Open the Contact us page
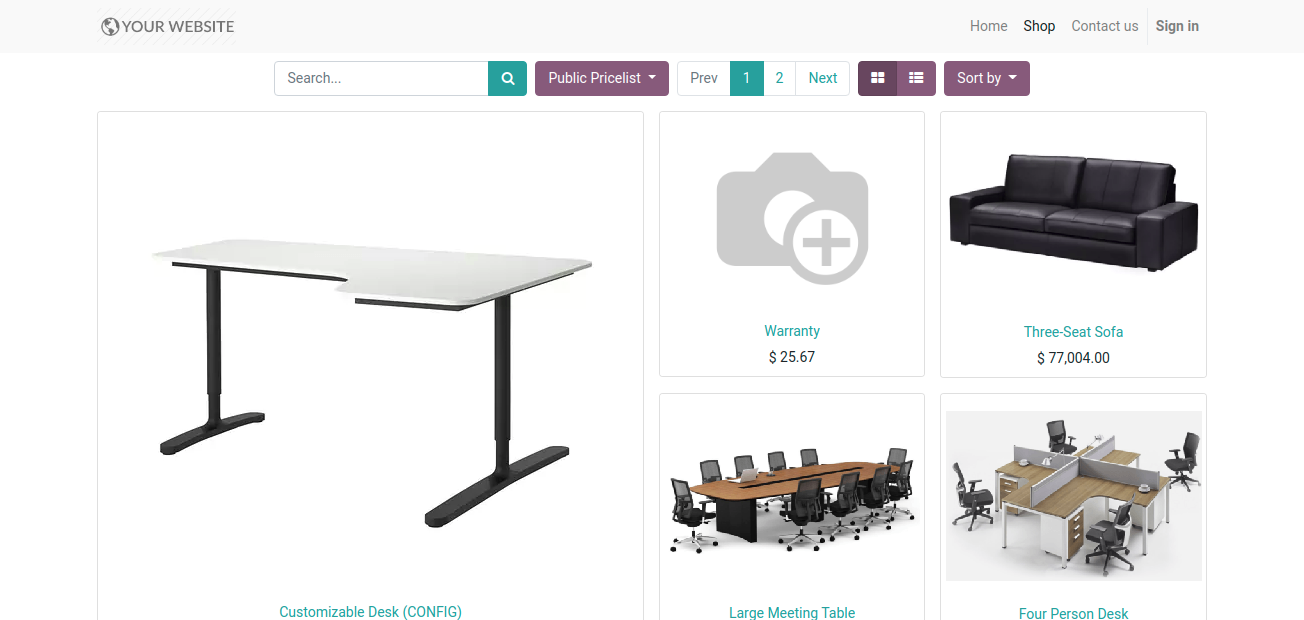This screenshot has height=620, width=1304. [1104, 26]
